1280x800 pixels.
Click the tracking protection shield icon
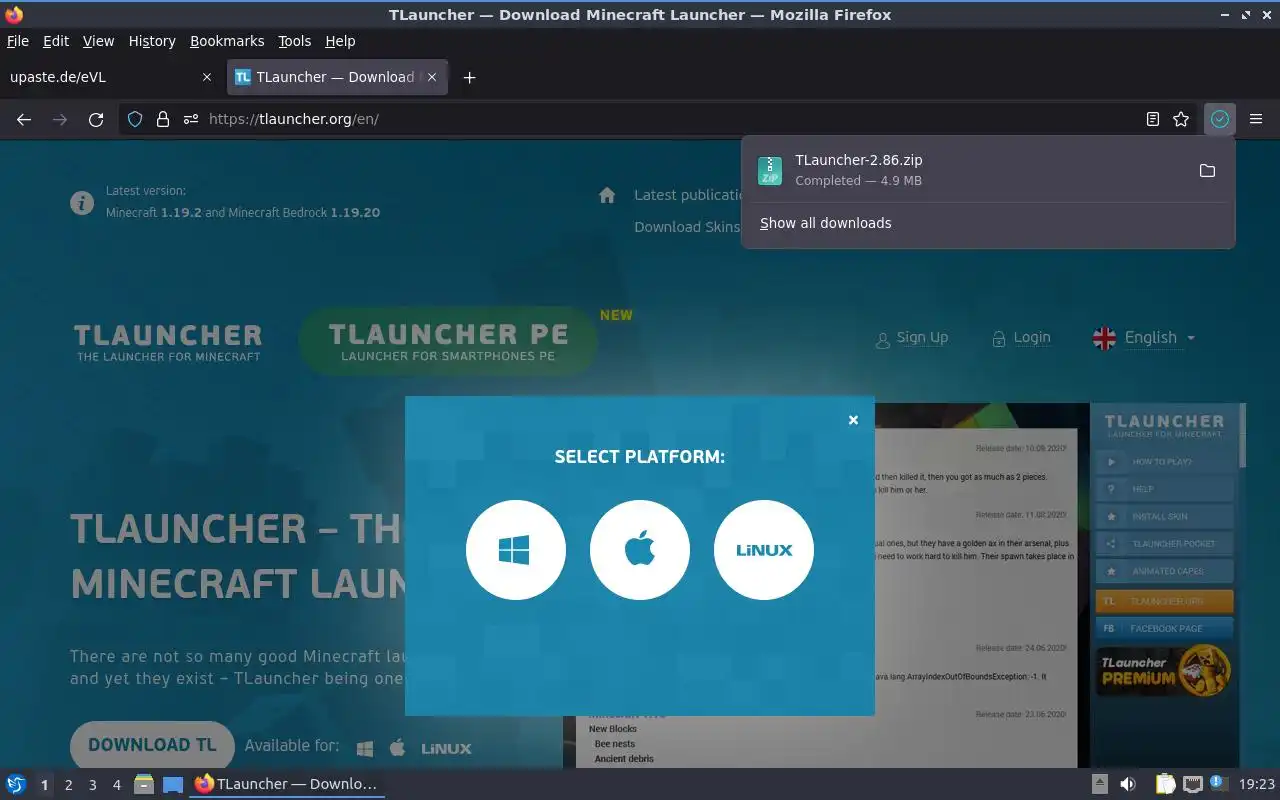click(135, 119)
